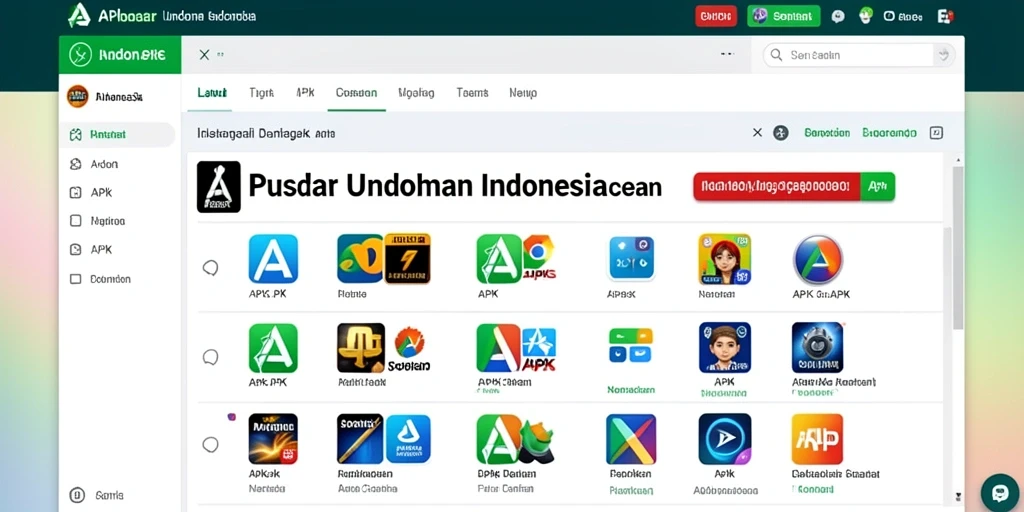Image resolution: width=1024 pixels, height=512 pixels.
Task: Open the chat widget at bottom right corner
Action: 1000,492
